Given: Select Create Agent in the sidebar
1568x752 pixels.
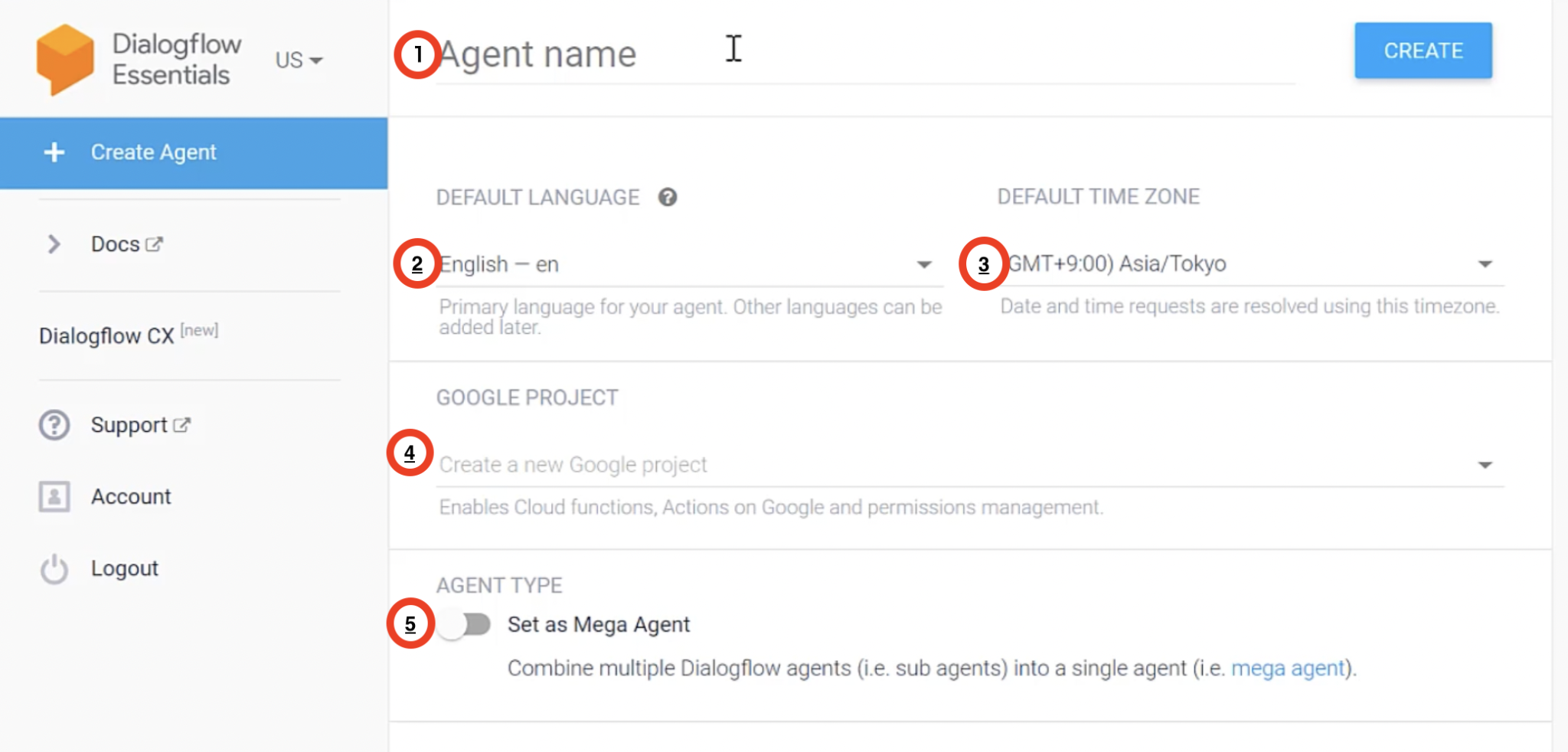Looking at the screenshot, I should [153, 152].
